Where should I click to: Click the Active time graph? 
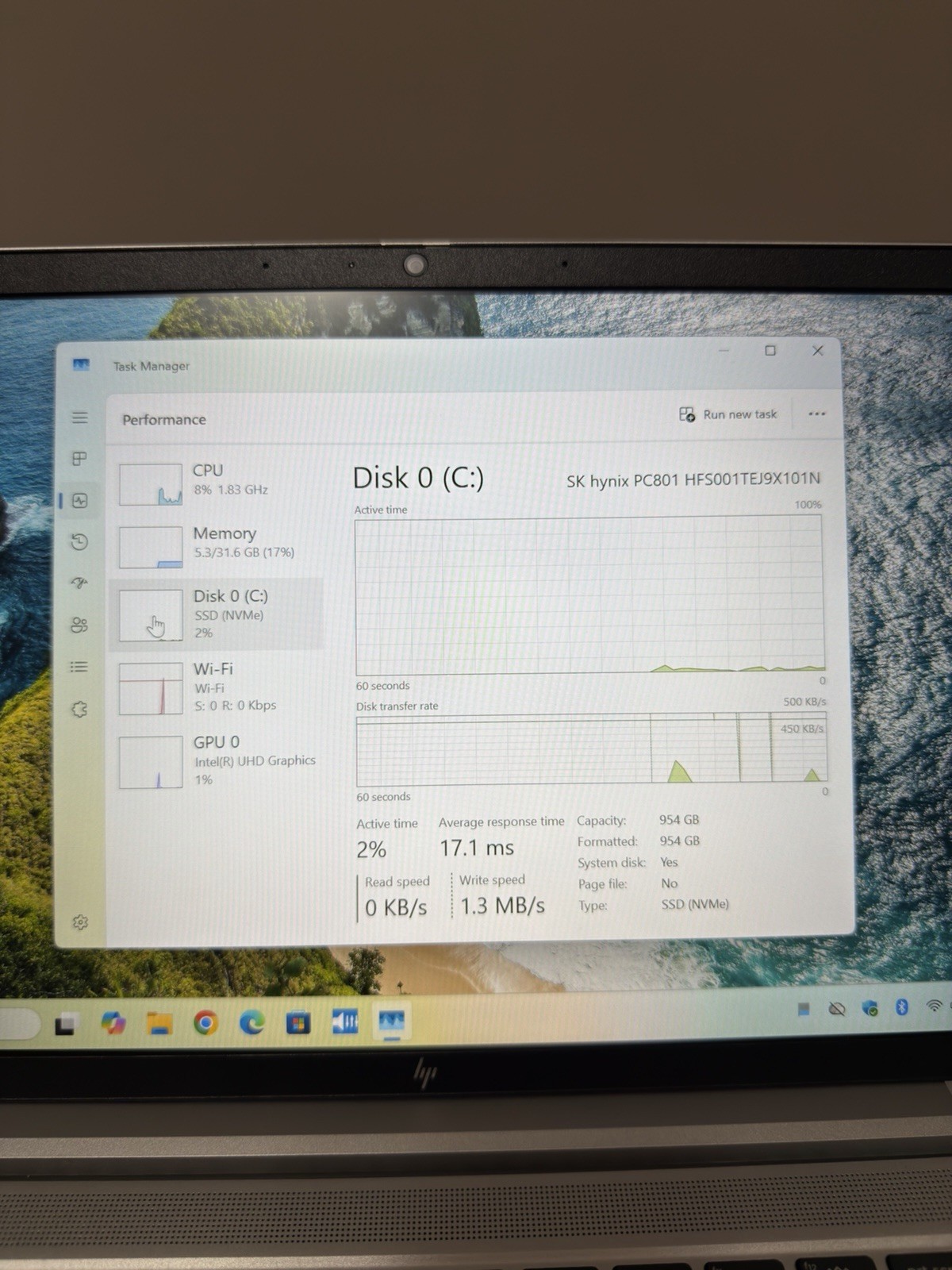point(589,595)
